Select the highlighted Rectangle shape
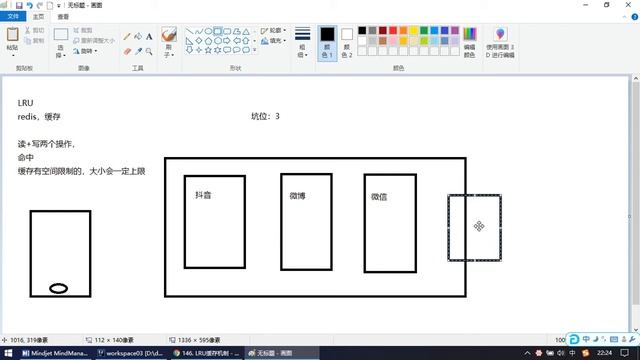Image resolution: width=640 pixels, height=360 pixels. 218,31
